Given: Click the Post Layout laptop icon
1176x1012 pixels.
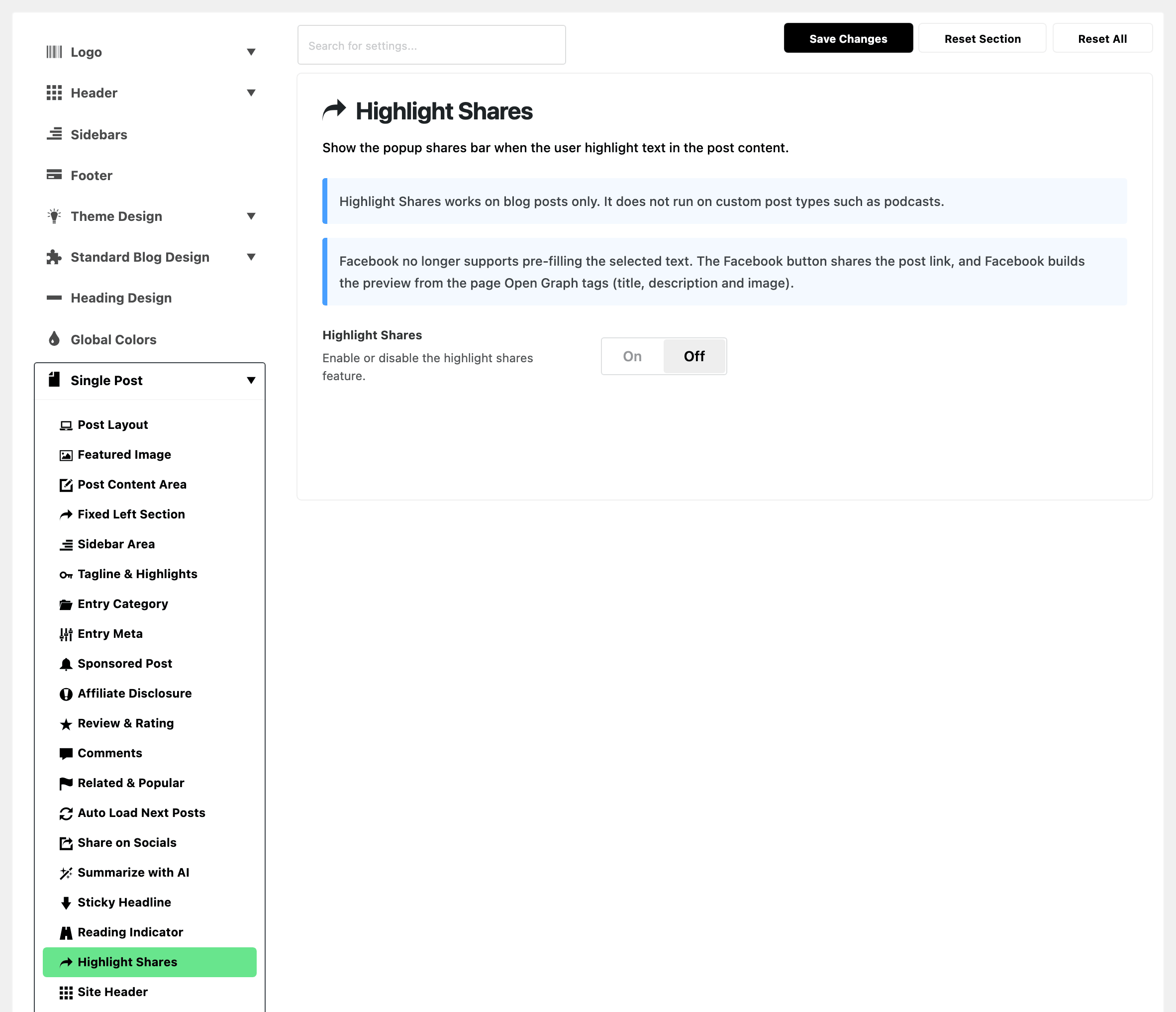Looking at the screenshot, I should click(x=66, y=426).
